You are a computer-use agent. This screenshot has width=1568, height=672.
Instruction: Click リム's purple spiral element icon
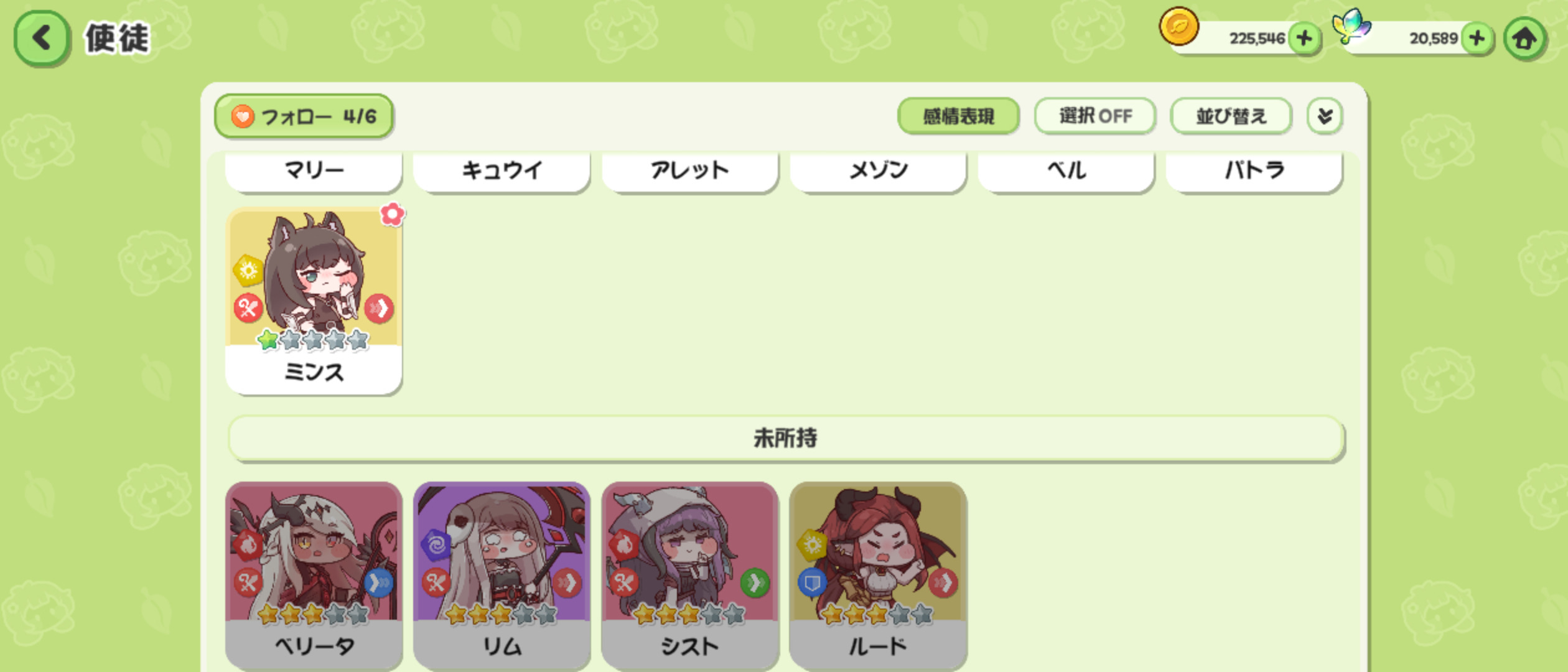436,545
